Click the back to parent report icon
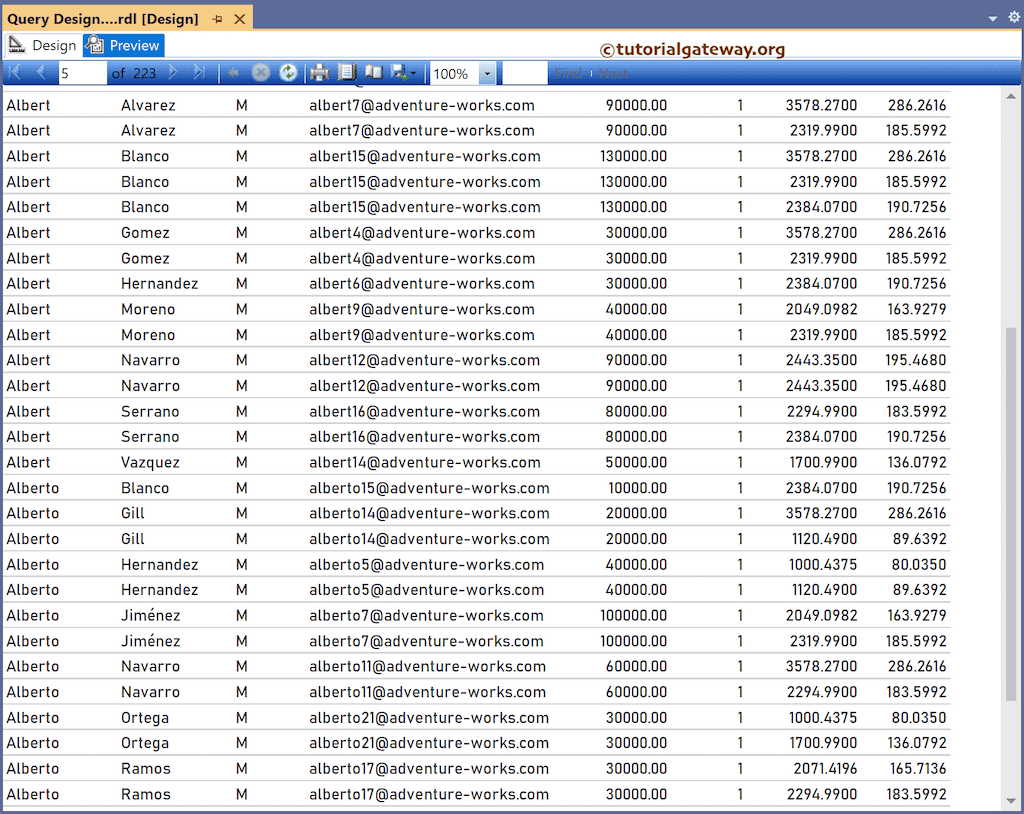Screen dimensions: 1024x814 coord(233,72)
